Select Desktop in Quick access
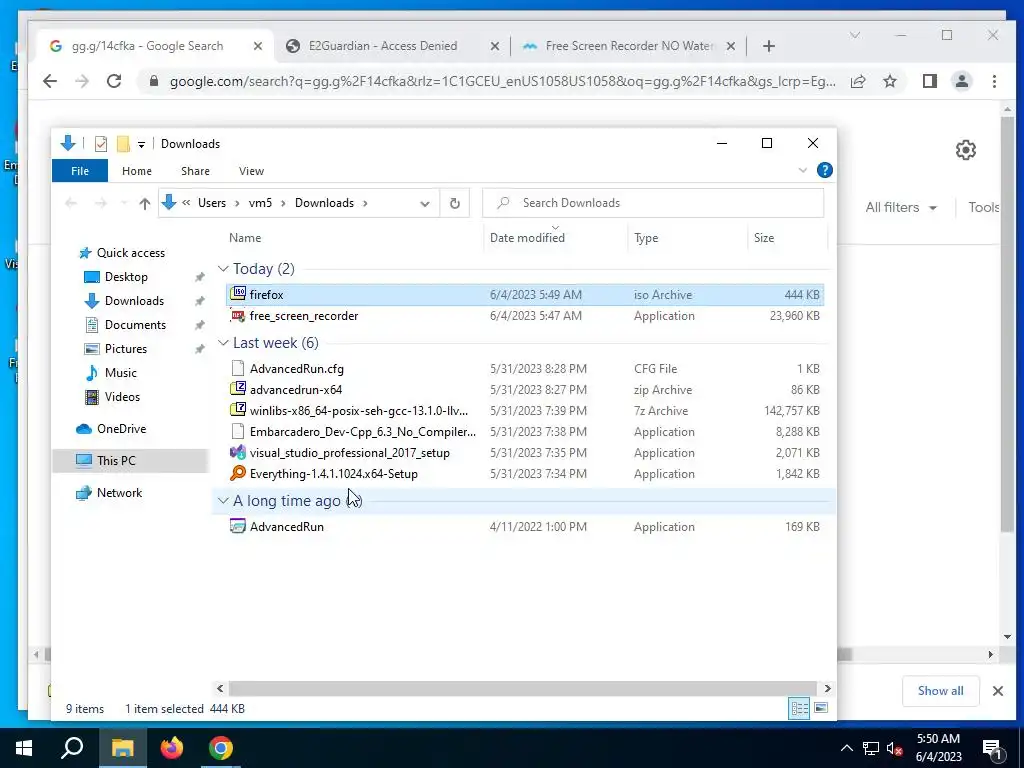Screen dimensions: 1024x768 [125, 276]
